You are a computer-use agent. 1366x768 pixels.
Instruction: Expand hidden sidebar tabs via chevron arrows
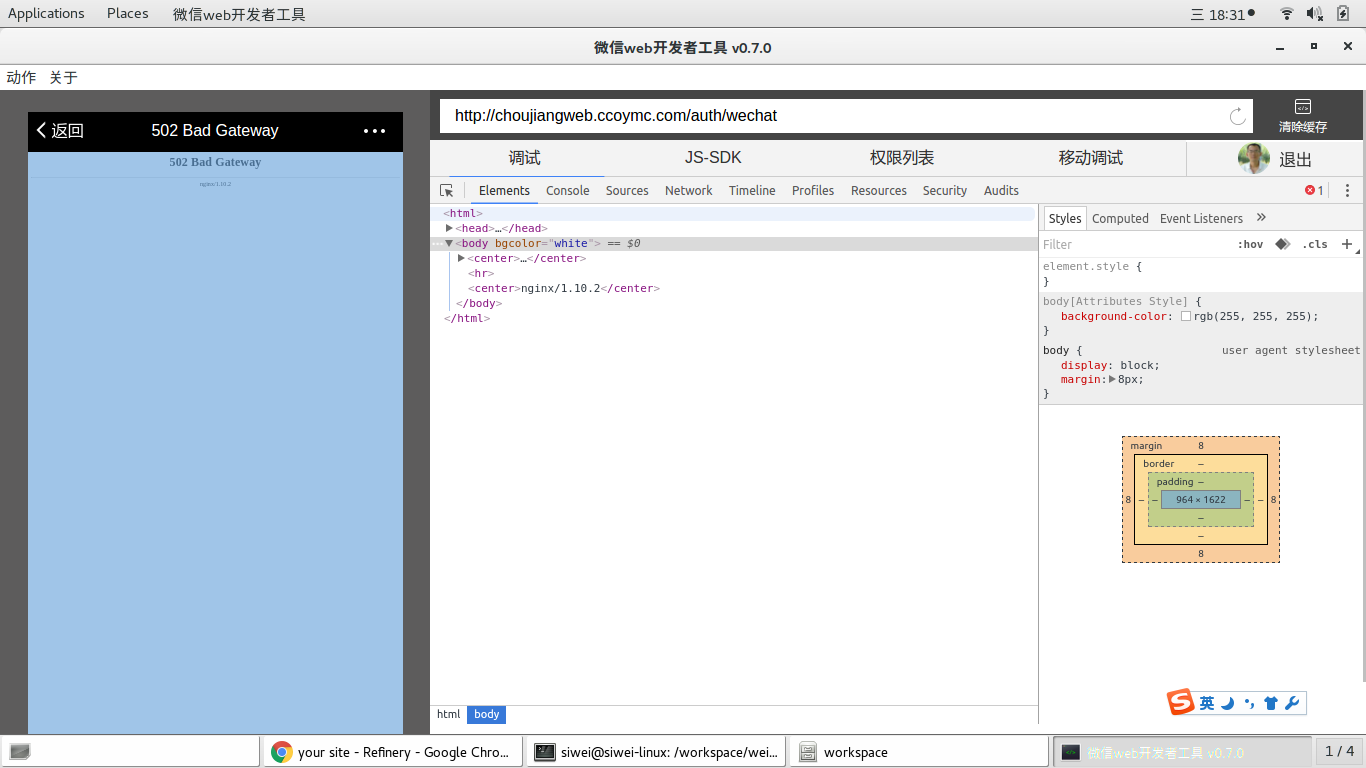coord(1261,218)
